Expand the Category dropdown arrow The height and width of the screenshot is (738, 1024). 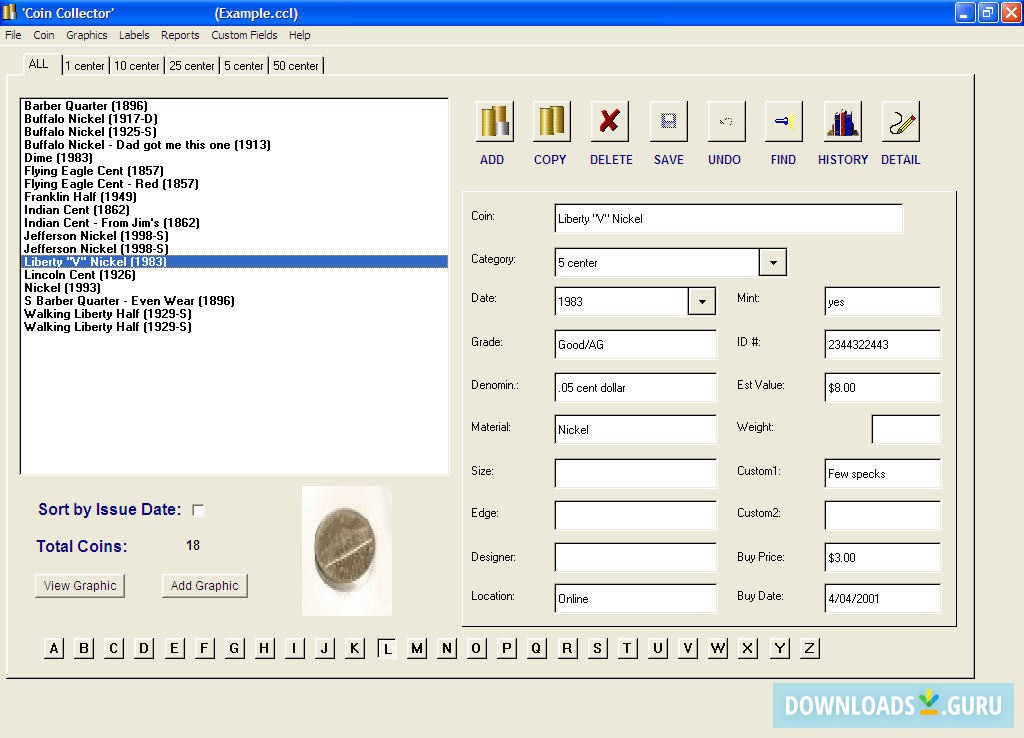coord(772,263)
